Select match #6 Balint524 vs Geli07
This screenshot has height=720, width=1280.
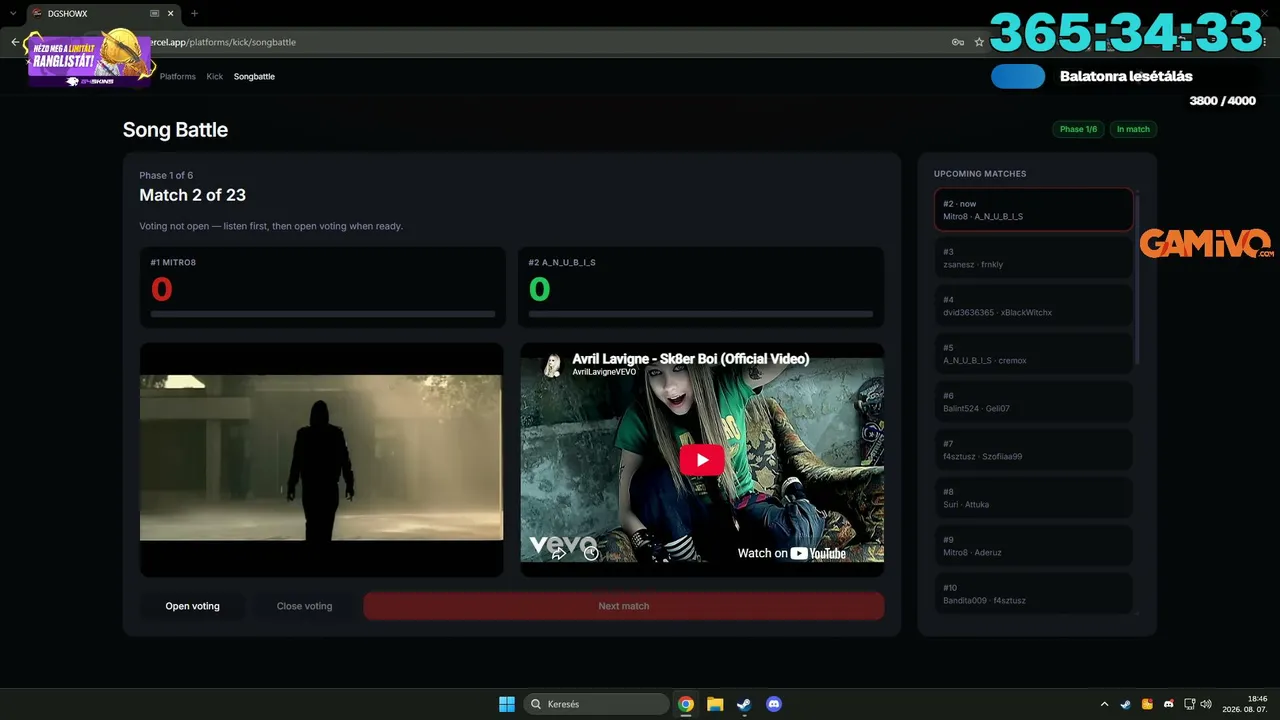point(1033,402)
